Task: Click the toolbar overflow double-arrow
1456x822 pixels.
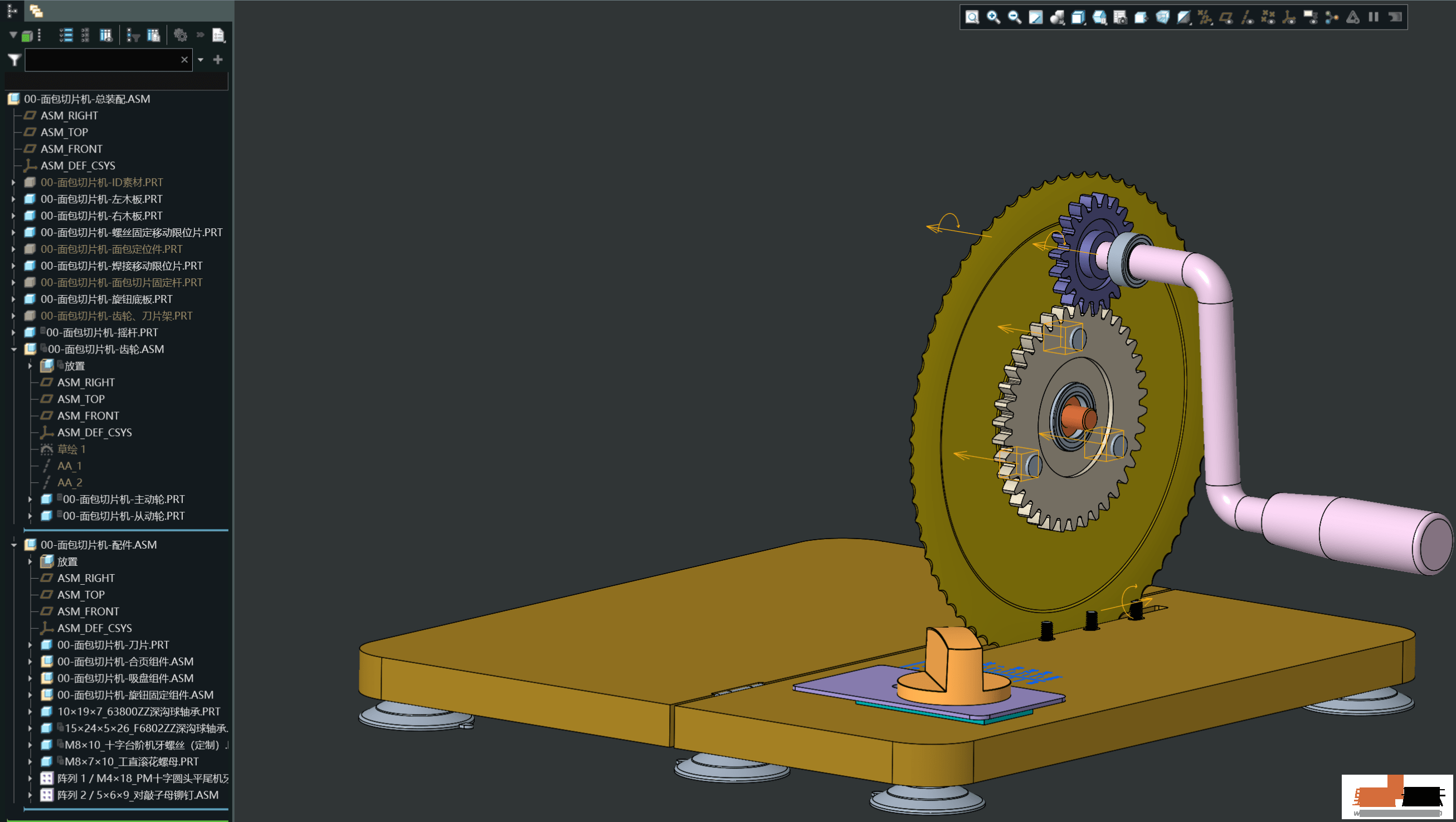Action: point(200,35)
